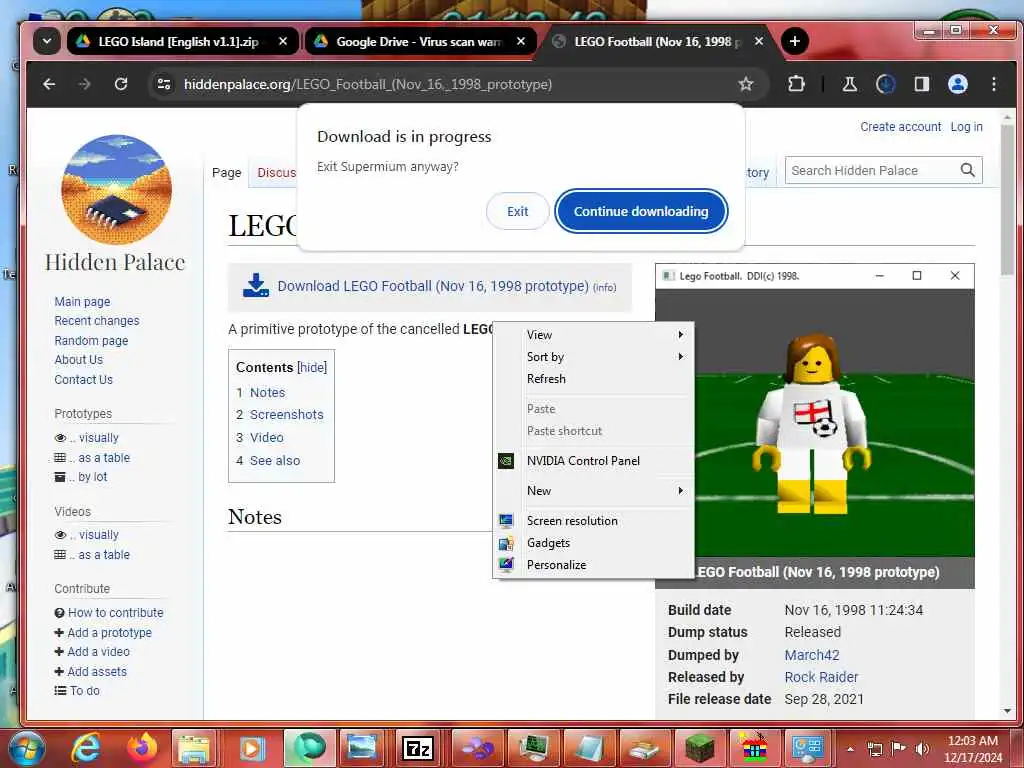This screenshot has height=768, width=1024.
Task: Toggle the side panel icon
Action: [921, 84]
